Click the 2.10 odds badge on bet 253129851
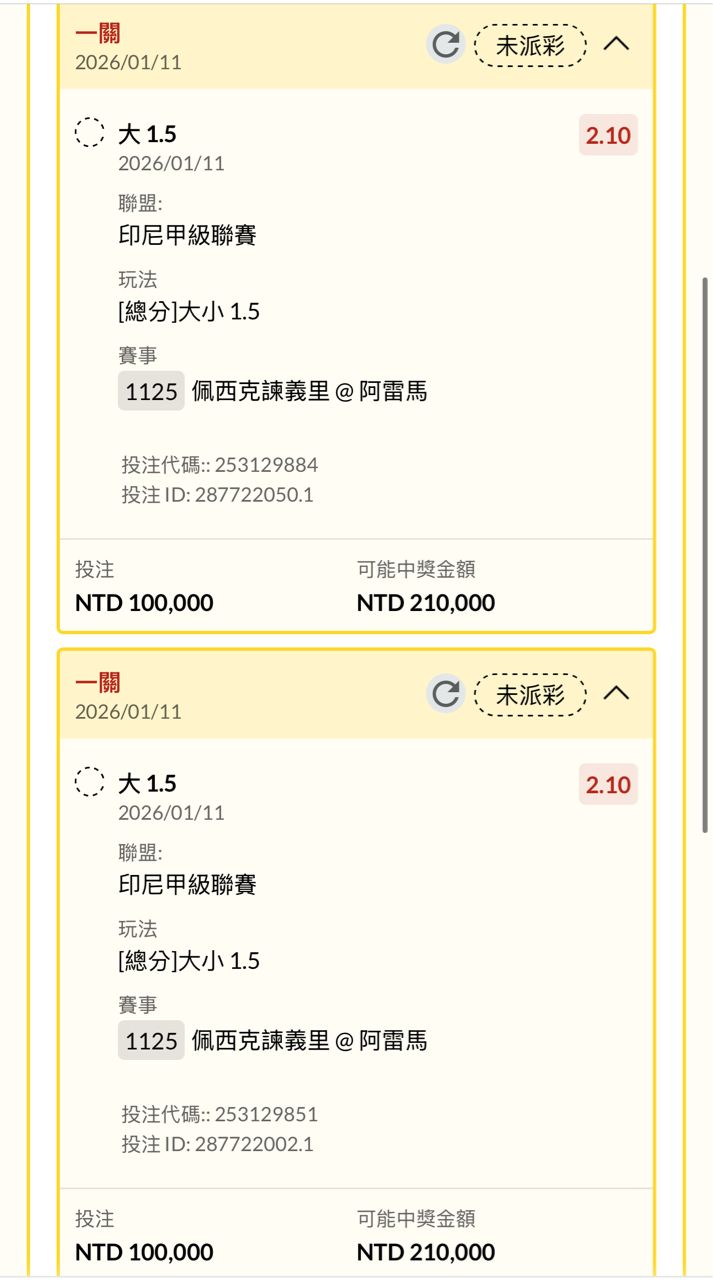The image size is (713, 1280). click(x=608, y=785)
